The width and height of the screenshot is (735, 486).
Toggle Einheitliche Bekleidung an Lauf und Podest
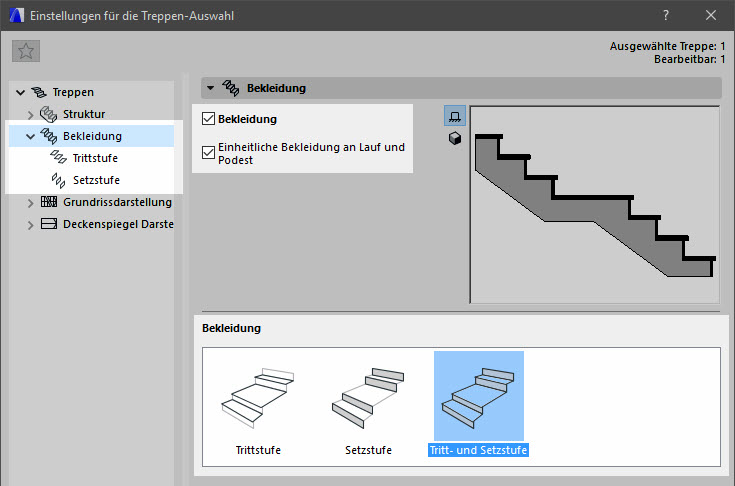(x=209, y=152)
